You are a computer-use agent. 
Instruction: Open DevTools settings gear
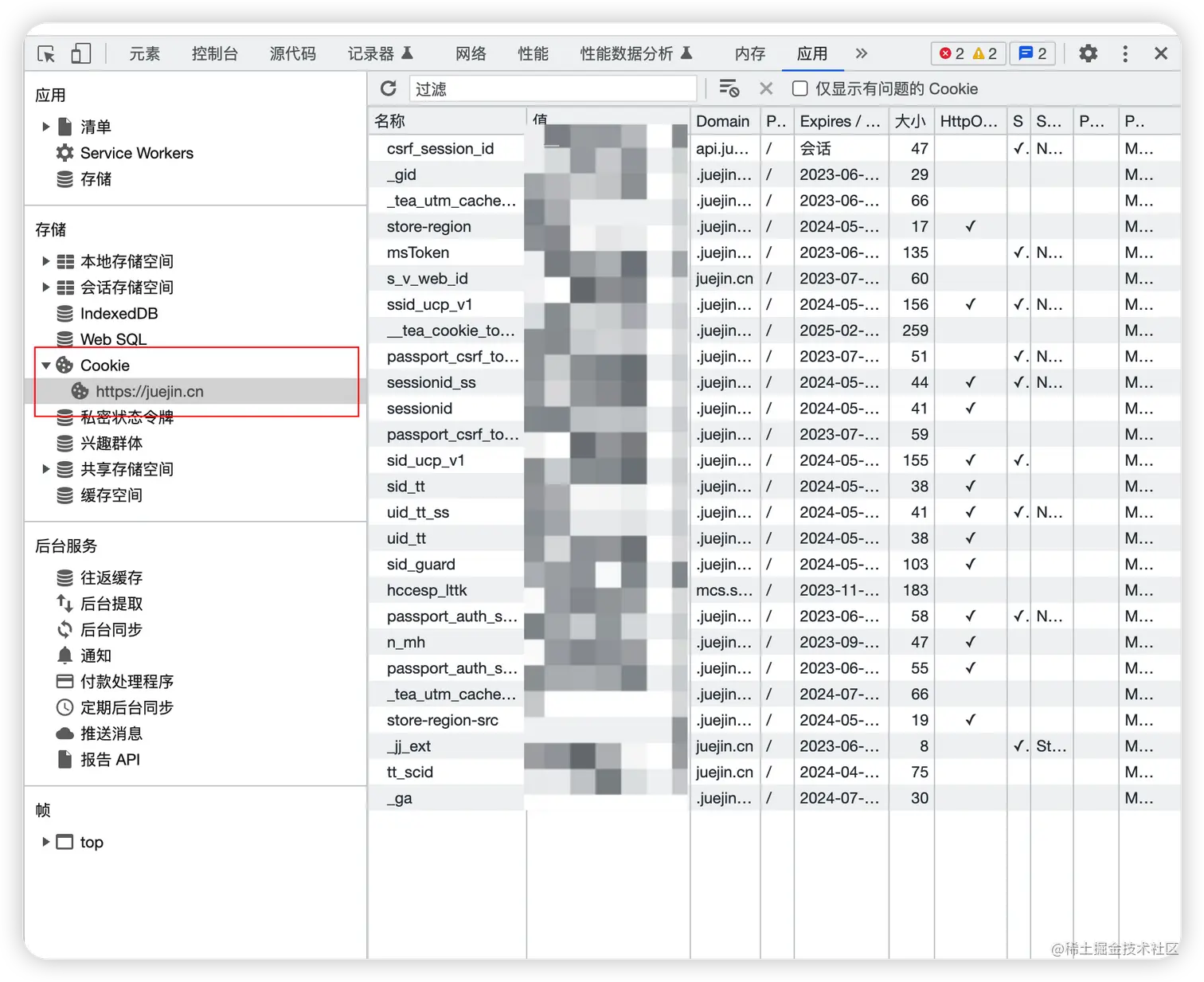click(x=1088, y=53)
